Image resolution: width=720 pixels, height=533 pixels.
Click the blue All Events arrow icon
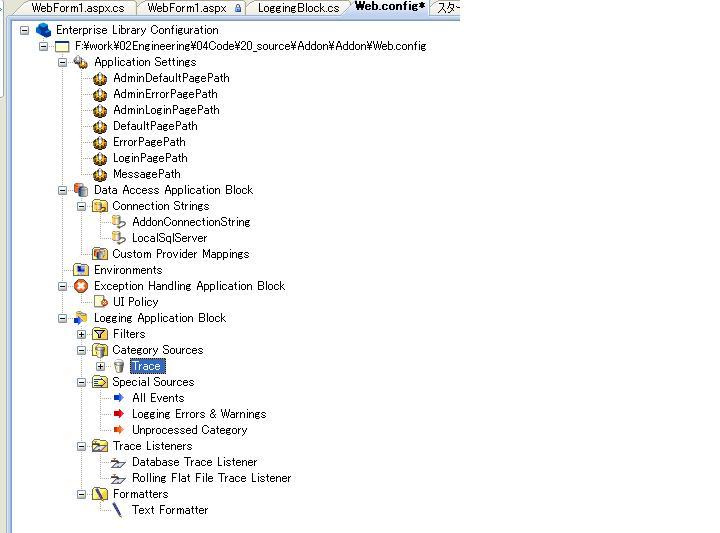point(118,398)
